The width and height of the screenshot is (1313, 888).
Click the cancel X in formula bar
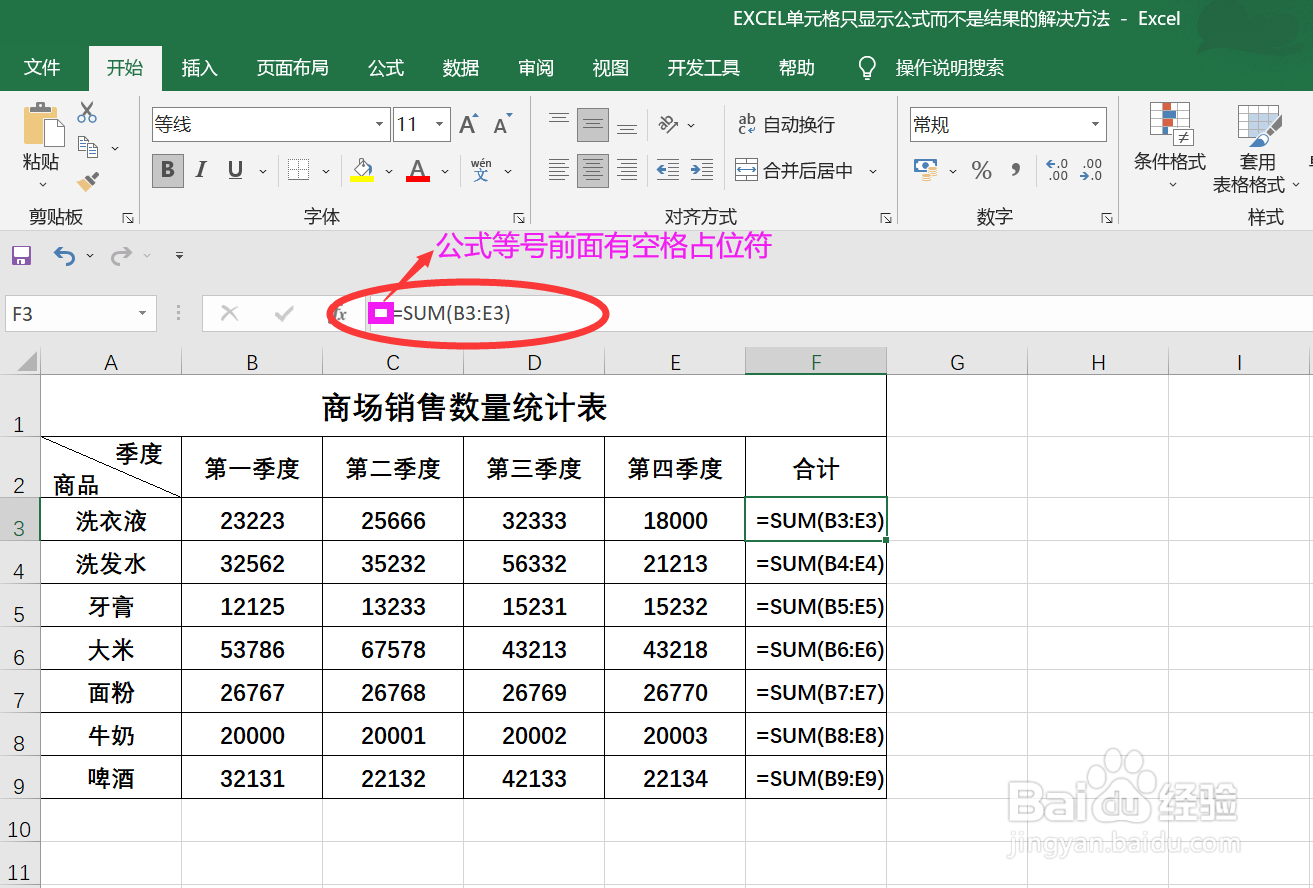point(229,314)
